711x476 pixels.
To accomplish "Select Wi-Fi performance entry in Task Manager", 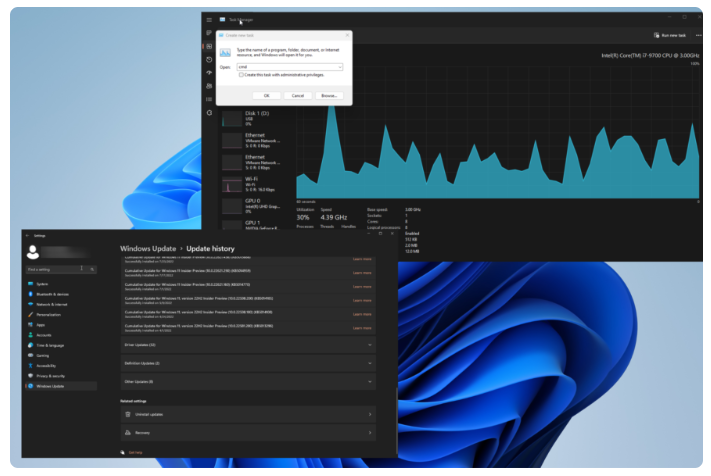I will 254,184.
